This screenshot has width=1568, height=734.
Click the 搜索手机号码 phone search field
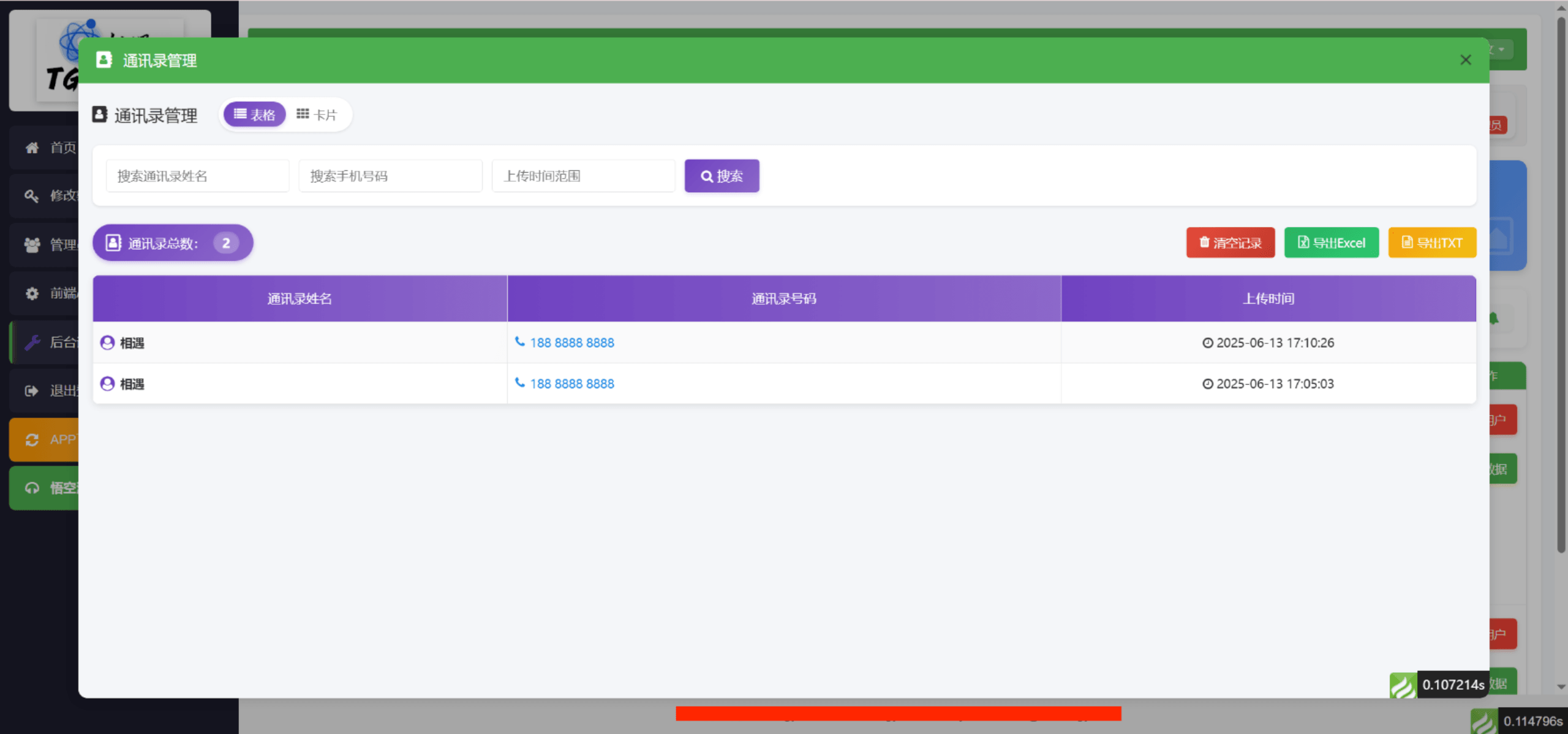pyautogui.click(x=390, y=176)
